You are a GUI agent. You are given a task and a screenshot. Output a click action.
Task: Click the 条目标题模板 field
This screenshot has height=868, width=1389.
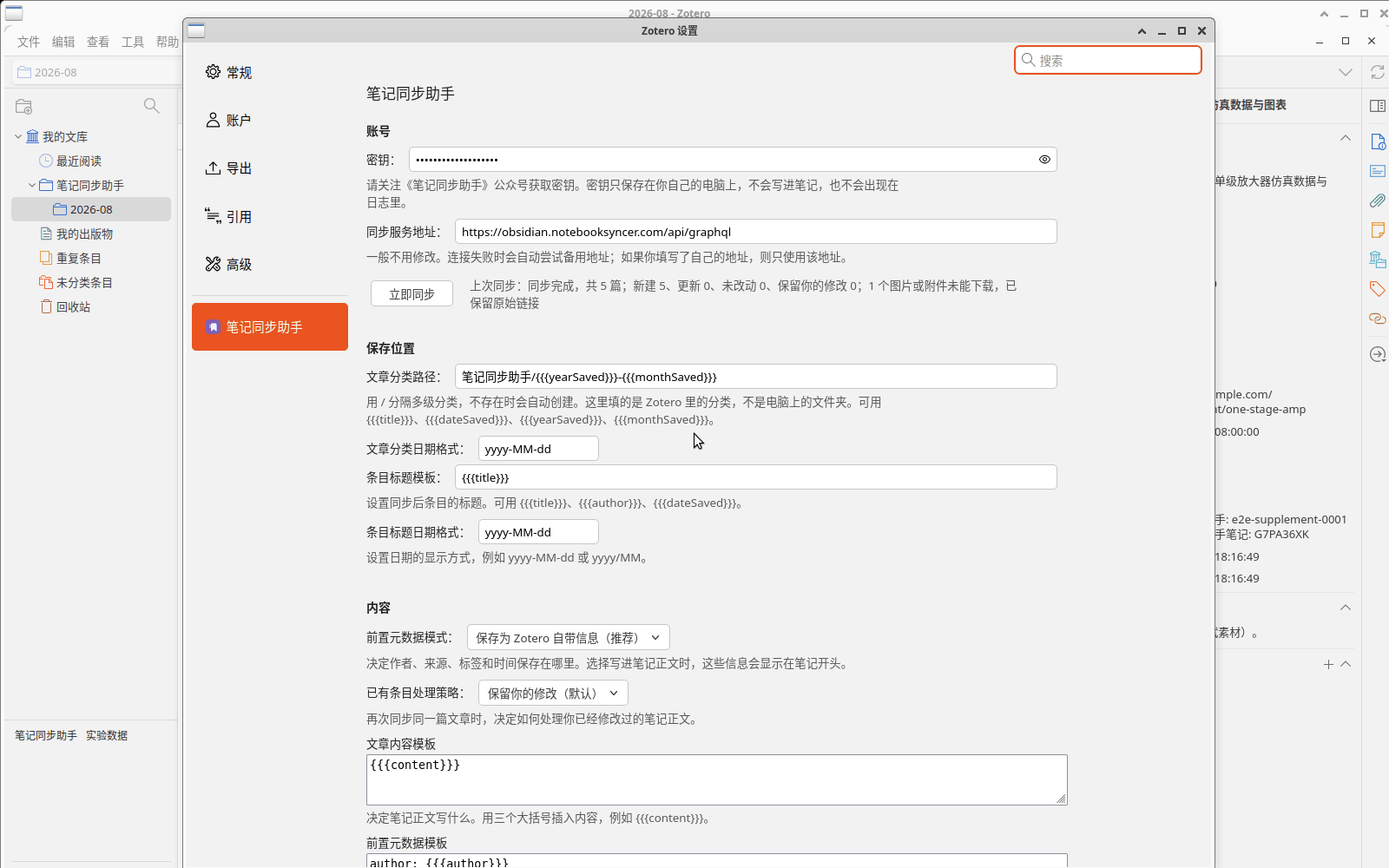pyautogui.click(x=755, y=477)
